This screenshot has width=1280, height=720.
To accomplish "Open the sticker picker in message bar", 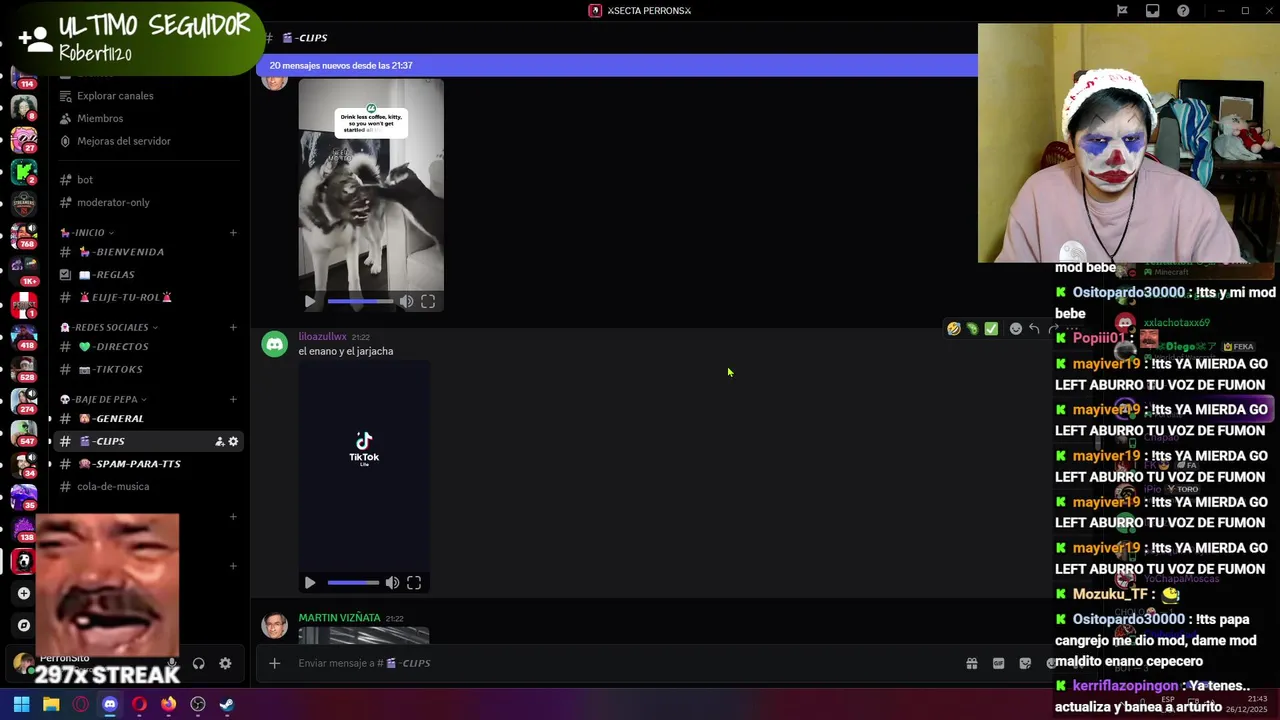I will click(x=1025, y=663).
